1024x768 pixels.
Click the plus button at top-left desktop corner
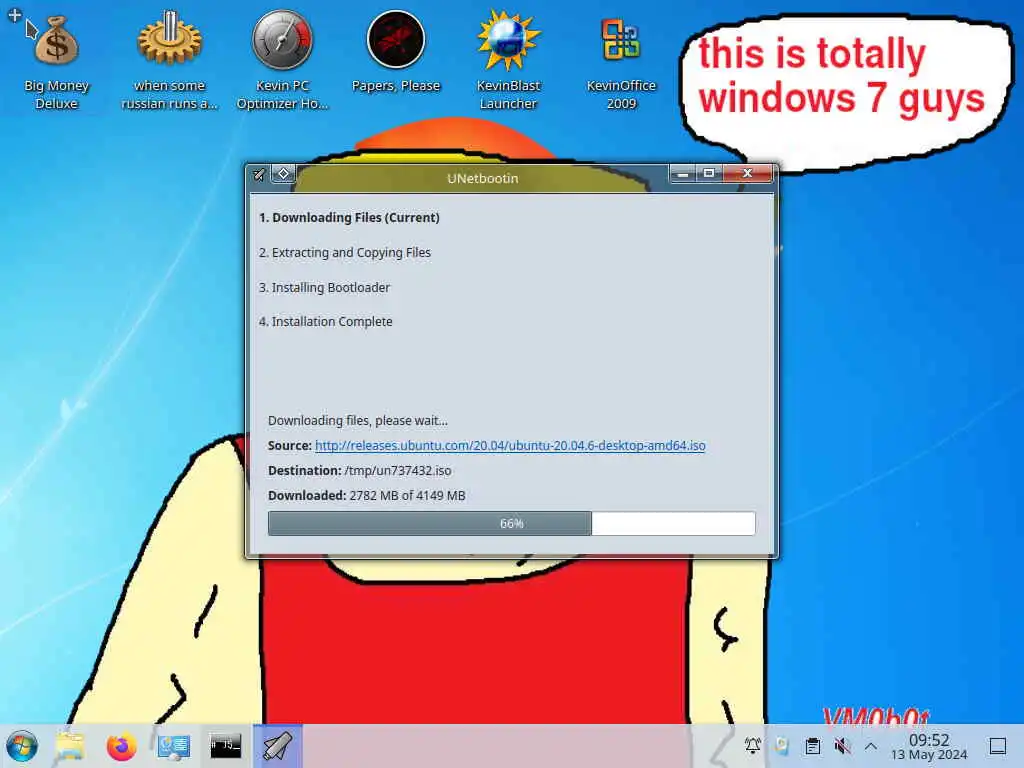[x=14, y=14]
